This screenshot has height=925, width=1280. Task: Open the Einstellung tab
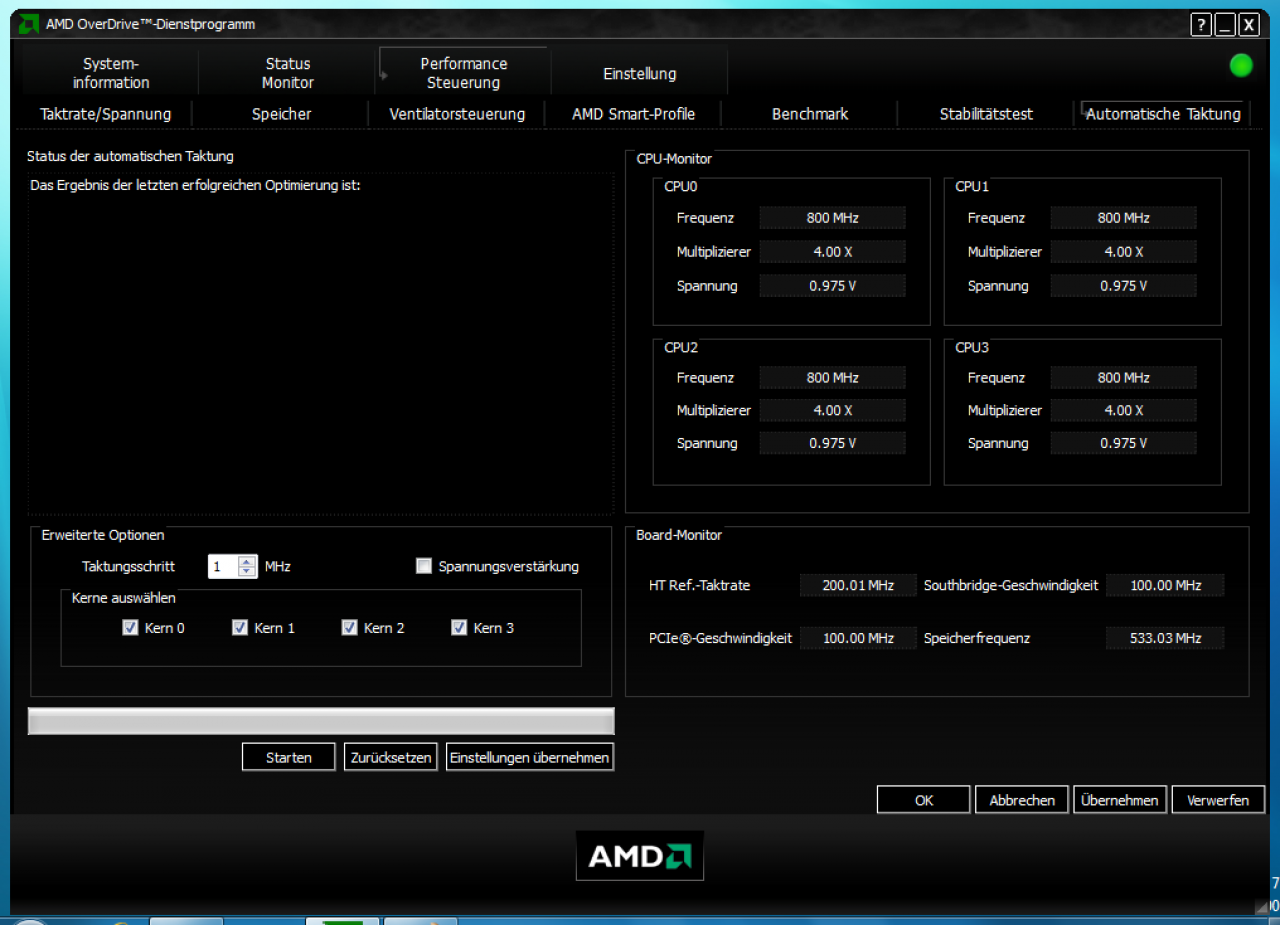click(640, 73)
